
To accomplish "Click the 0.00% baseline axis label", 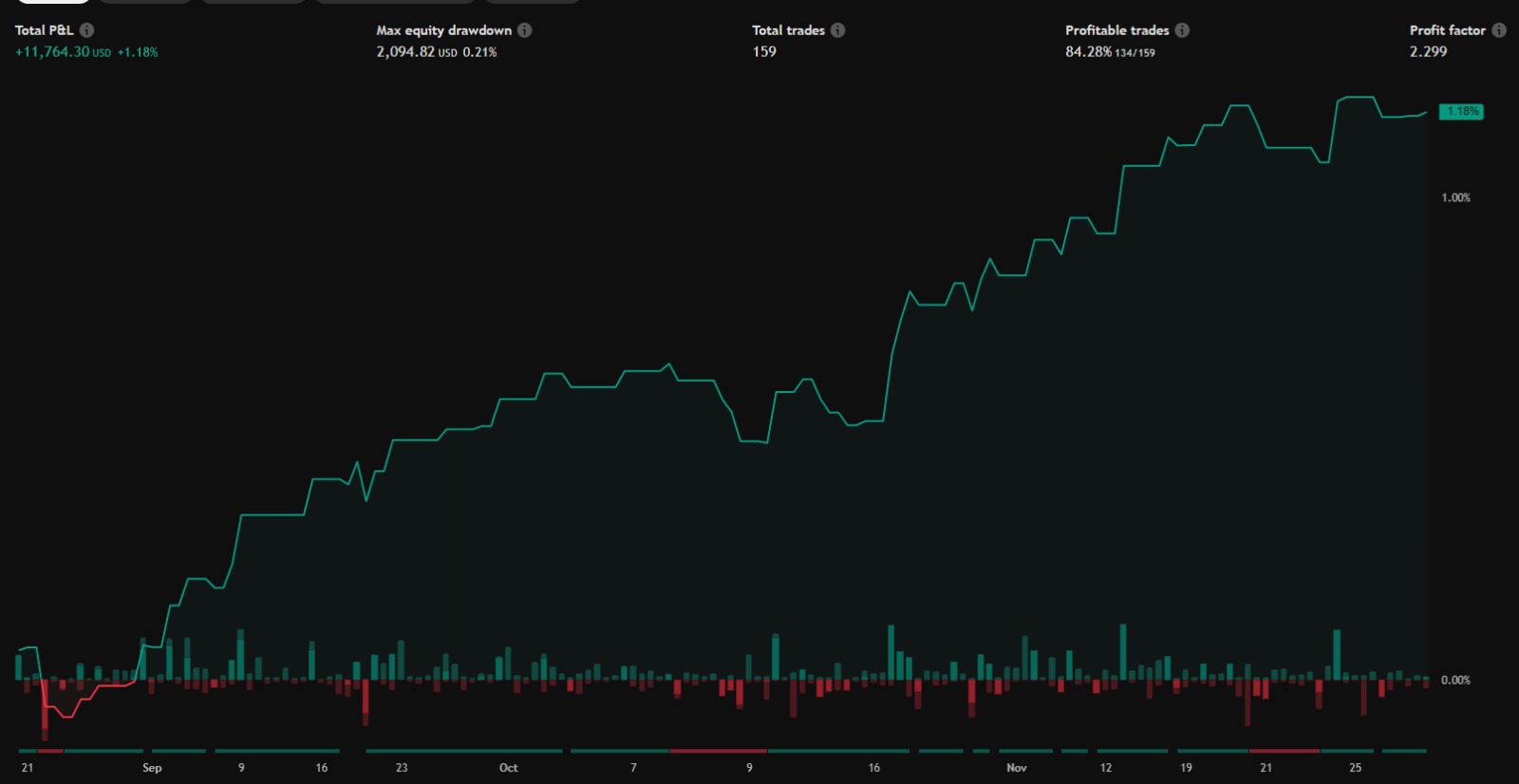I will 1455,681.
